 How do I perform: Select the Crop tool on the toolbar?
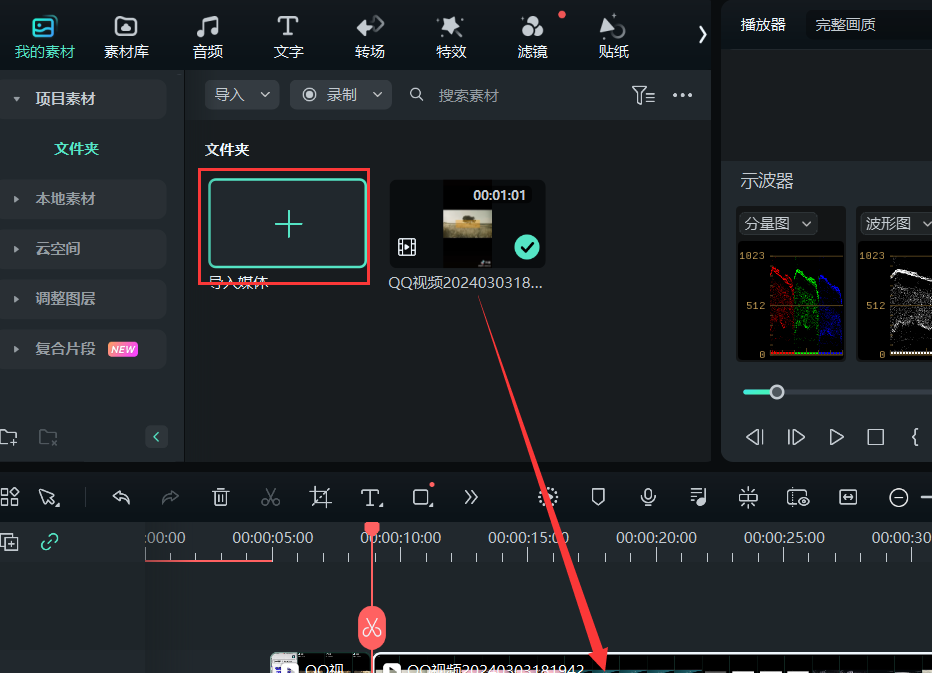(320, 497)
